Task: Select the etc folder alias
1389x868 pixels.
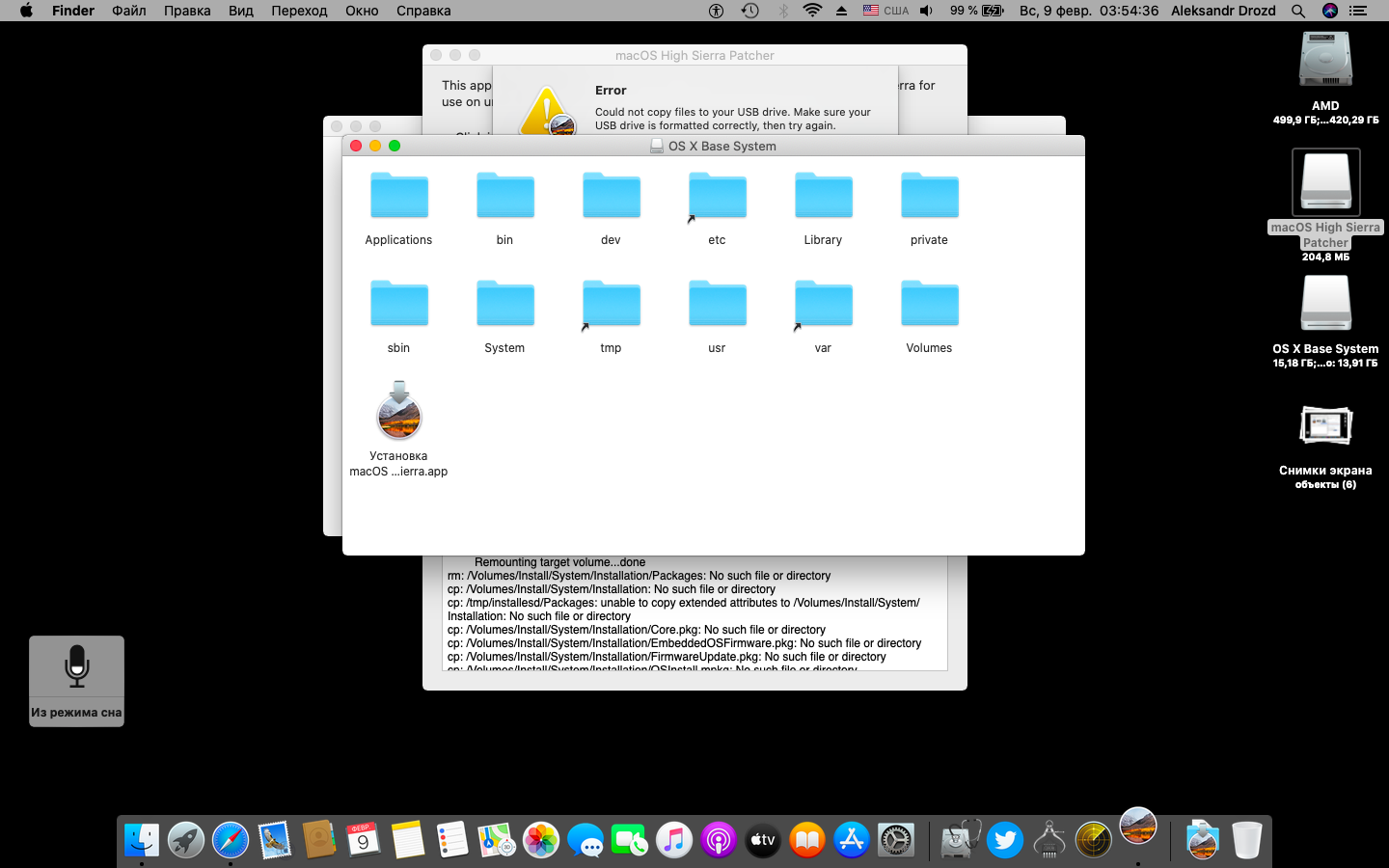Action: [717, 196]
